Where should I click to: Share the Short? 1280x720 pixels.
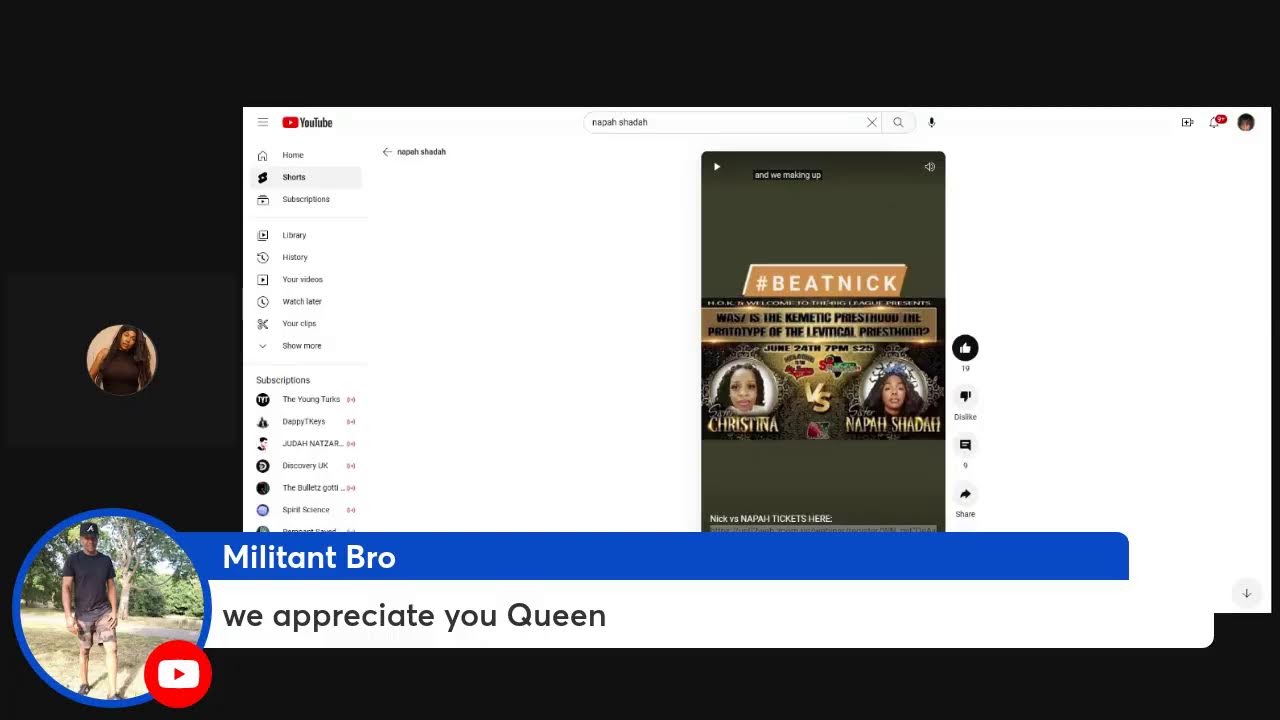click(x=965, y=494)
